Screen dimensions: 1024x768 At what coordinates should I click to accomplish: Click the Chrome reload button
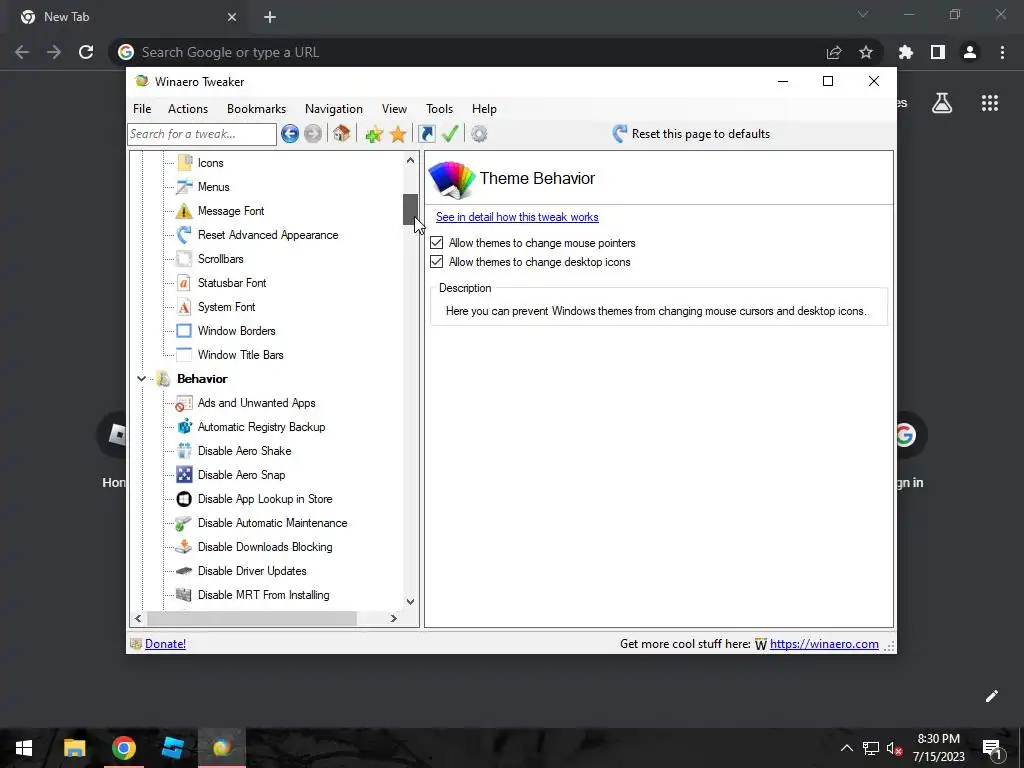pyautogui.click(x=86, y=52)
